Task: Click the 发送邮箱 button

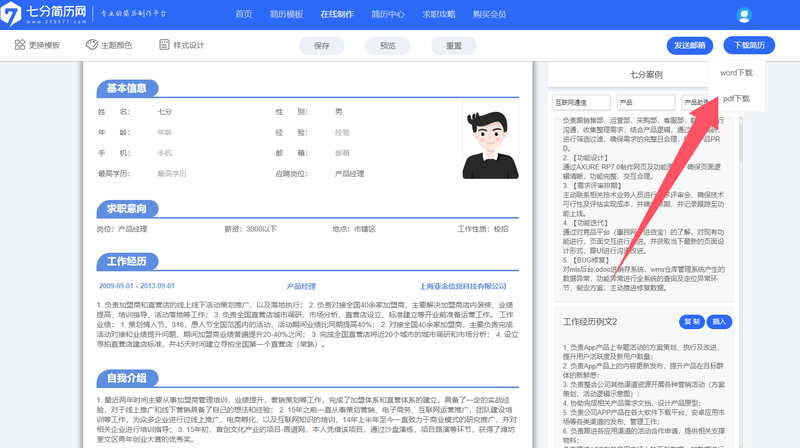Action: (x=690, y=45)
